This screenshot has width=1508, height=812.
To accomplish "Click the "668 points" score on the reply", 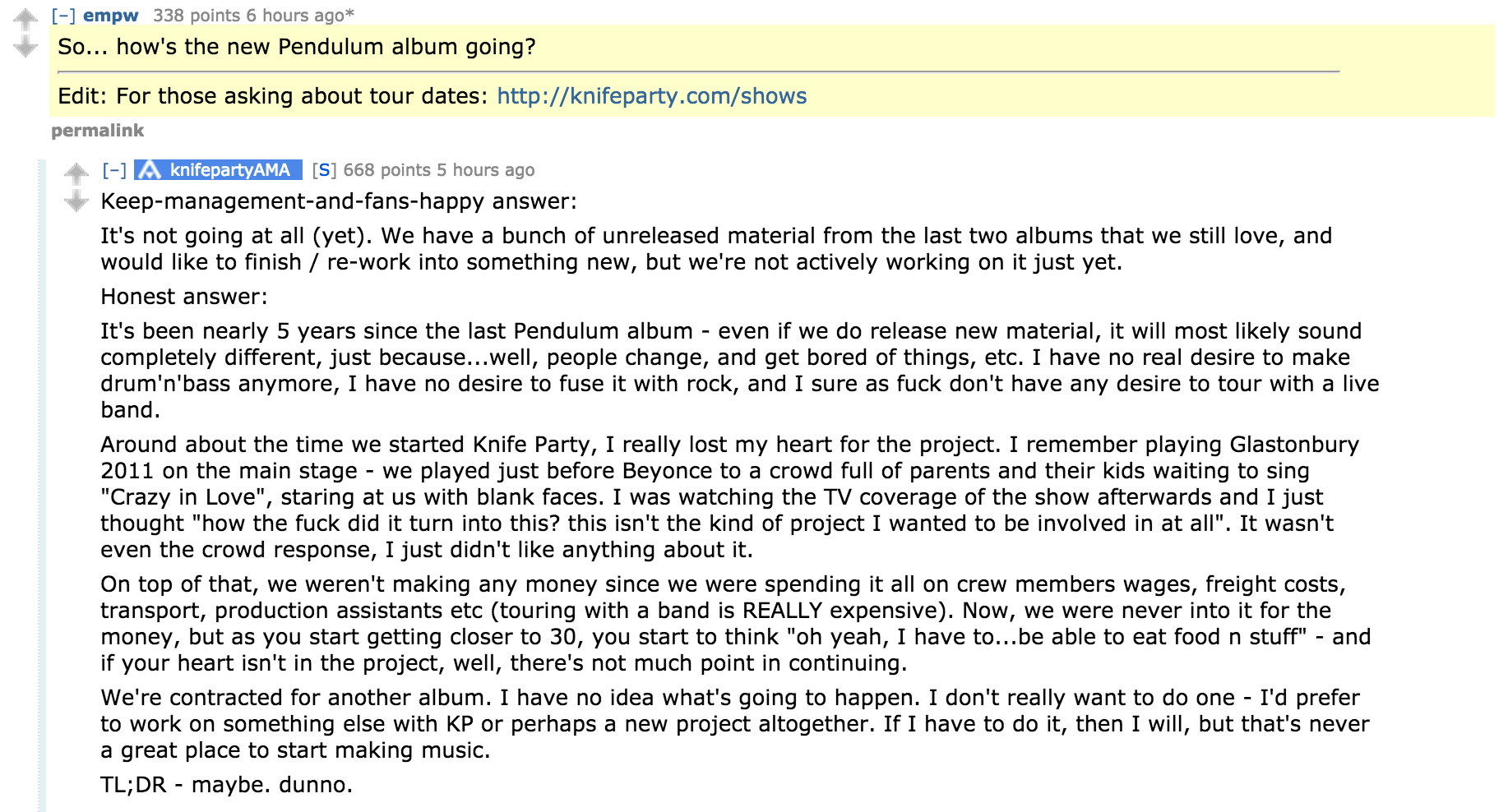I will (x=387, y=170).
